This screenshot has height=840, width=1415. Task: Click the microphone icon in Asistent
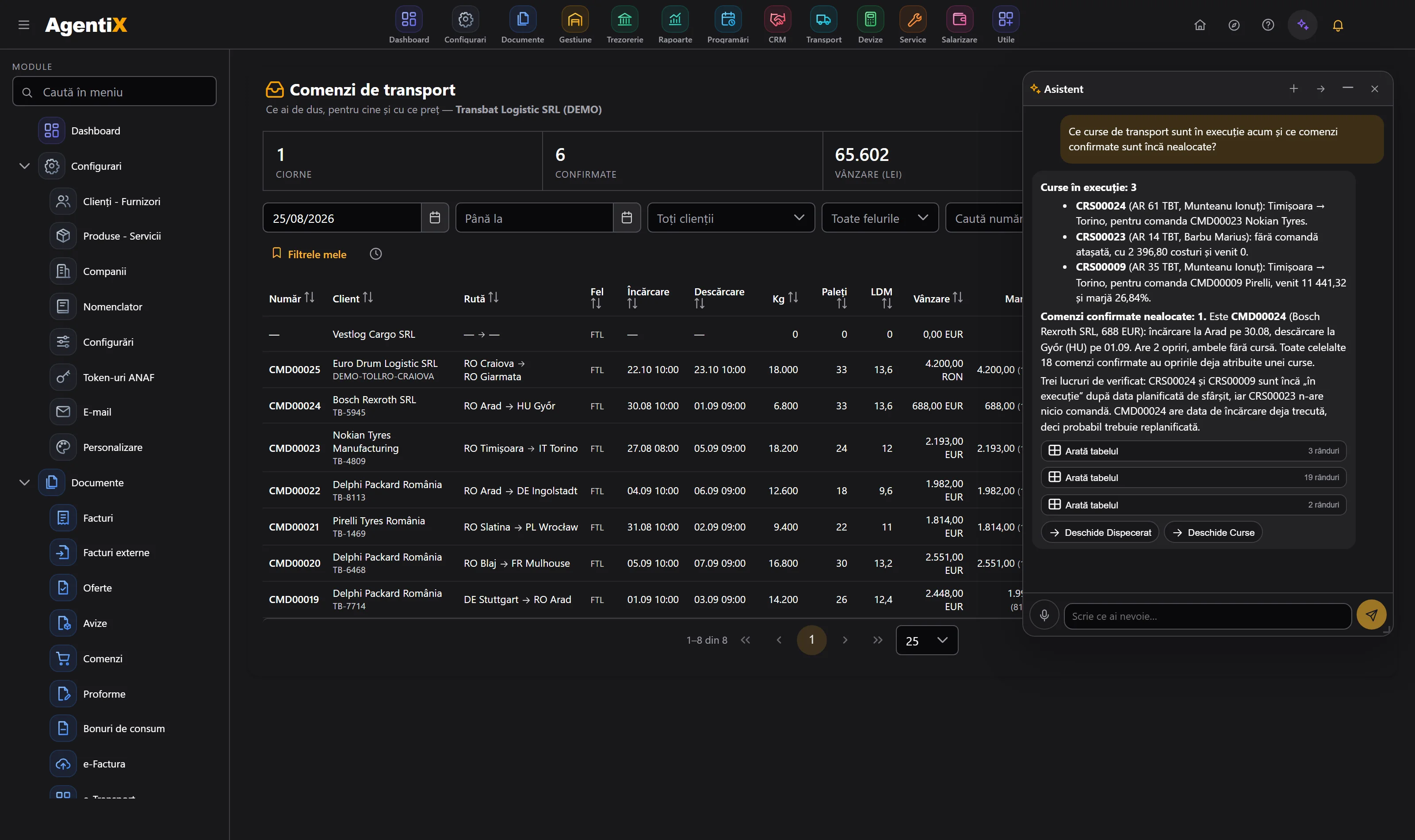point(1044,615)
